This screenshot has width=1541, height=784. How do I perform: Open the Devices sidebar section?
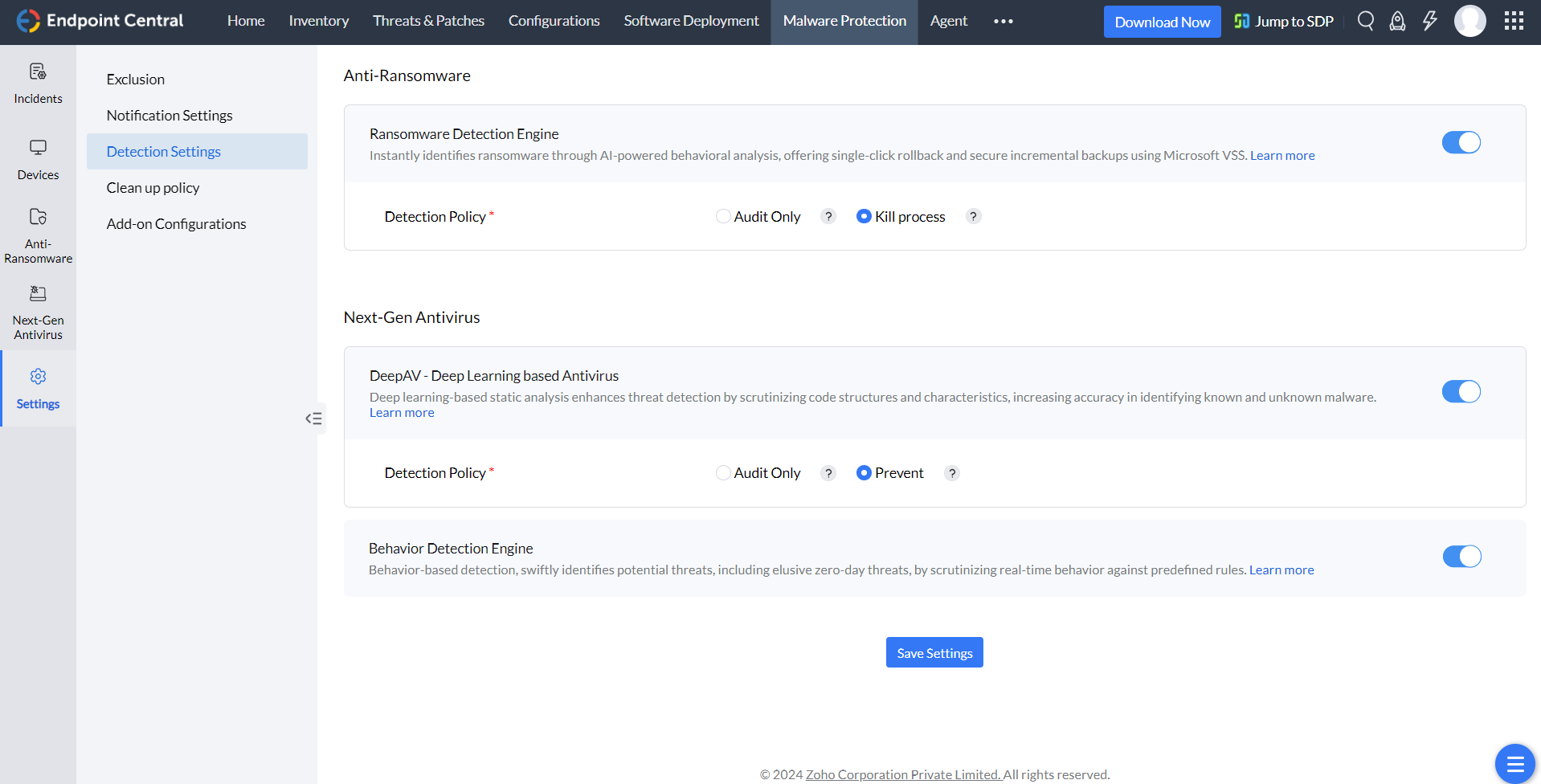tap(38, 160)
